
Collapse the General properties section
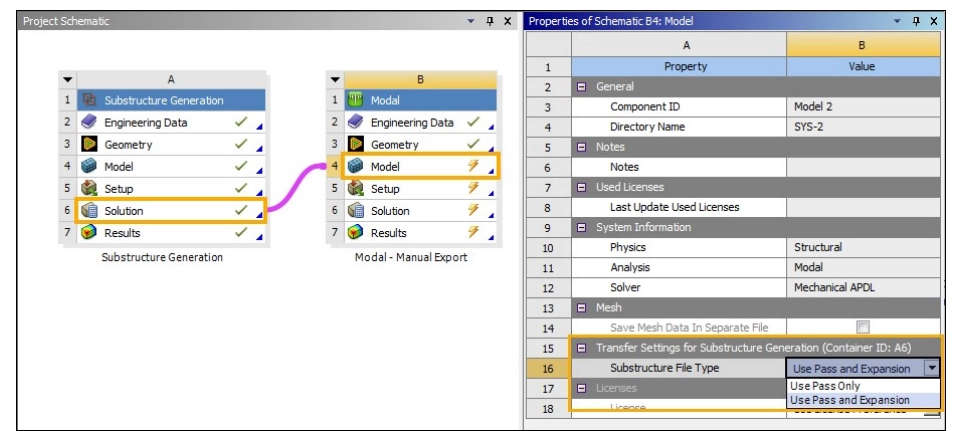[581, 87]
